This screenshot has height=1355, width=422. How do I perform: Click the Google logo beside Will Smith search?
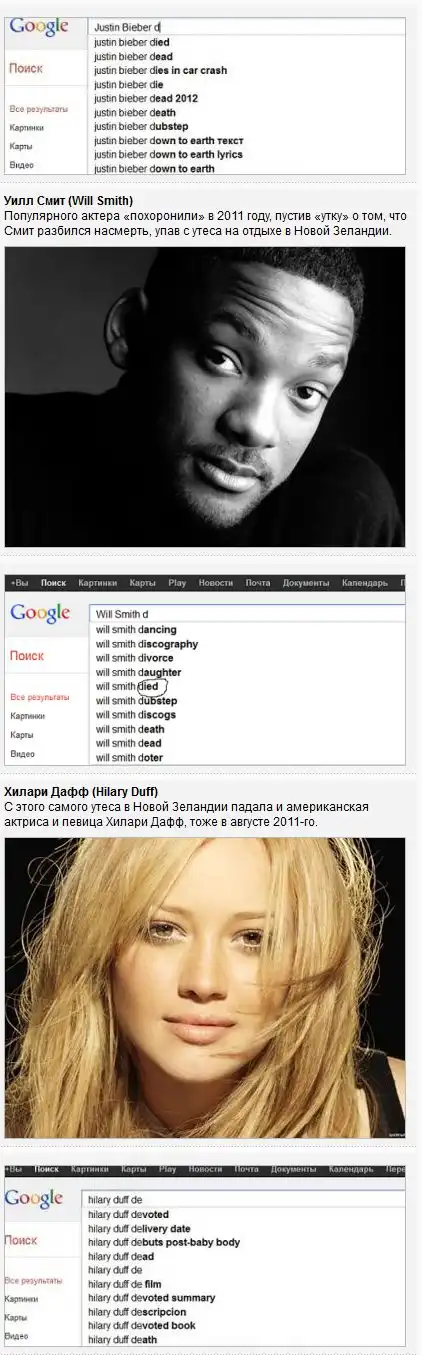pos(40,612)
